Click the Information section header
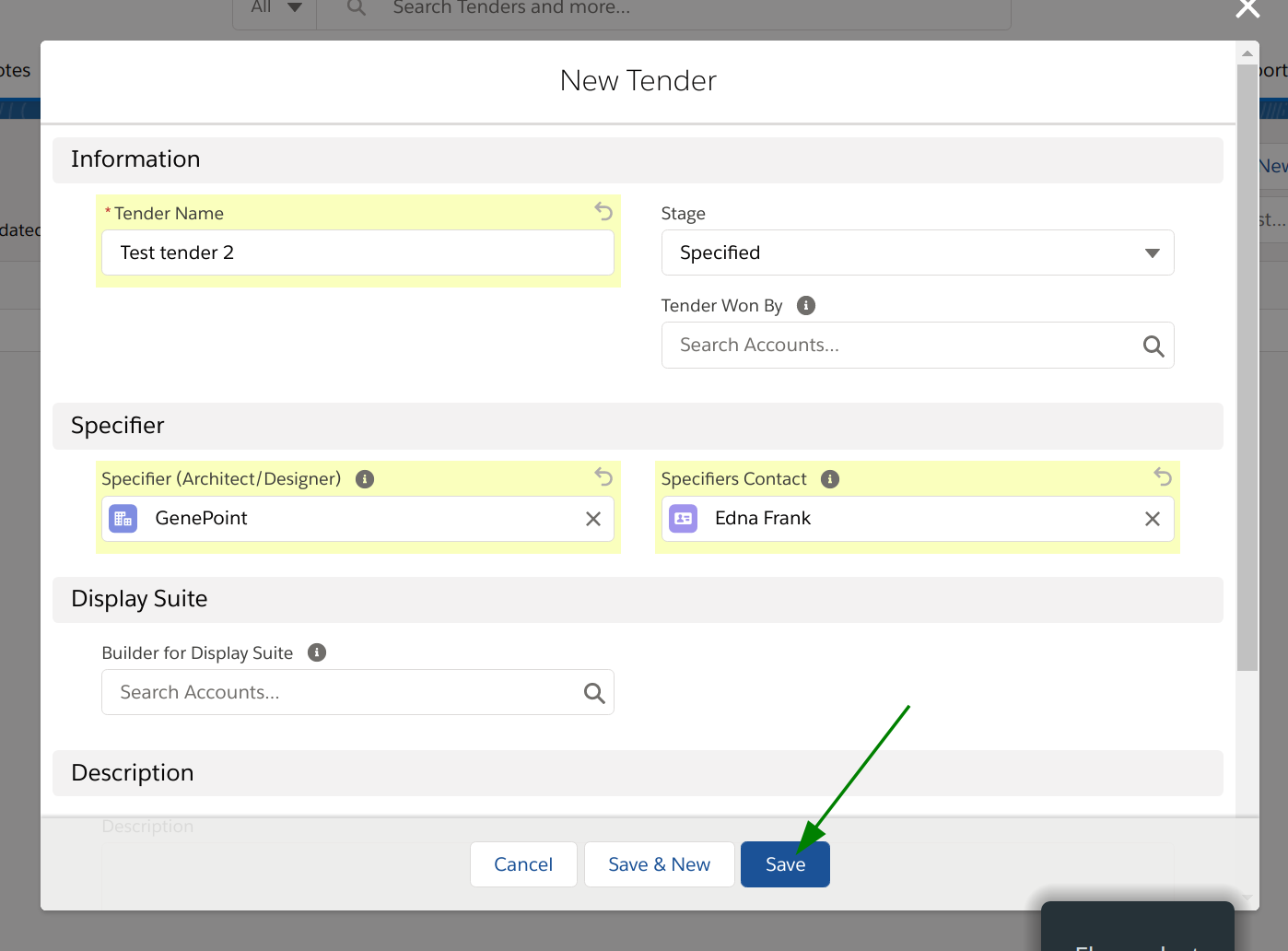 [638, 159]
